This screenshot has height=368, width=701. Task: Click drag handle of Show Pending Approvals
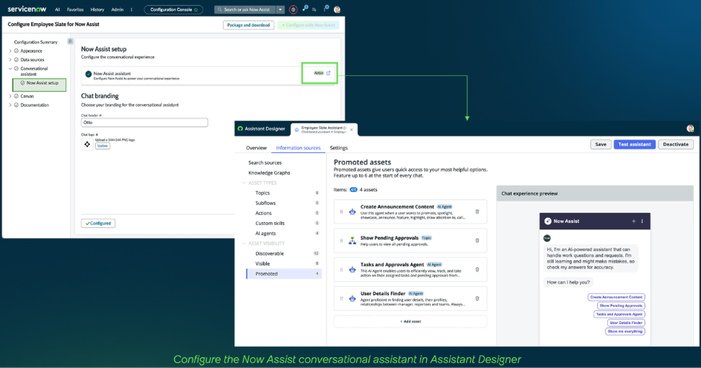coord(341,241)
